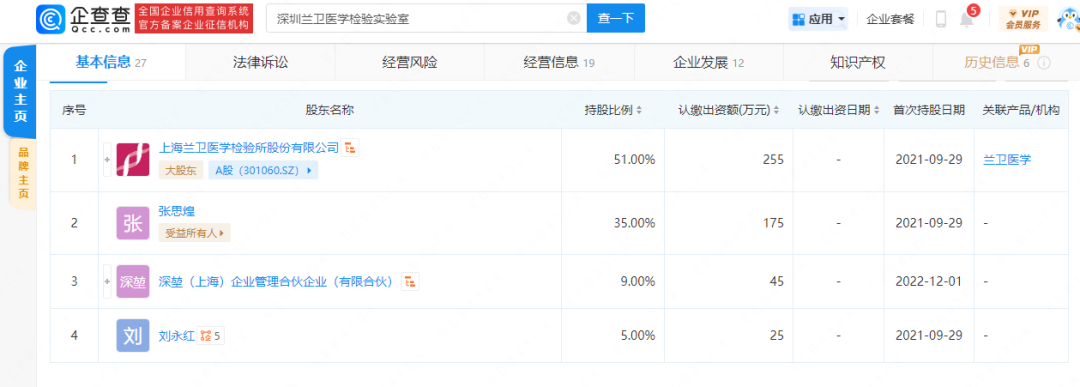Screen dimensions: 1080x387
Task: Switch to the 经营风险 tab
Action: click(x=410, y=63)
